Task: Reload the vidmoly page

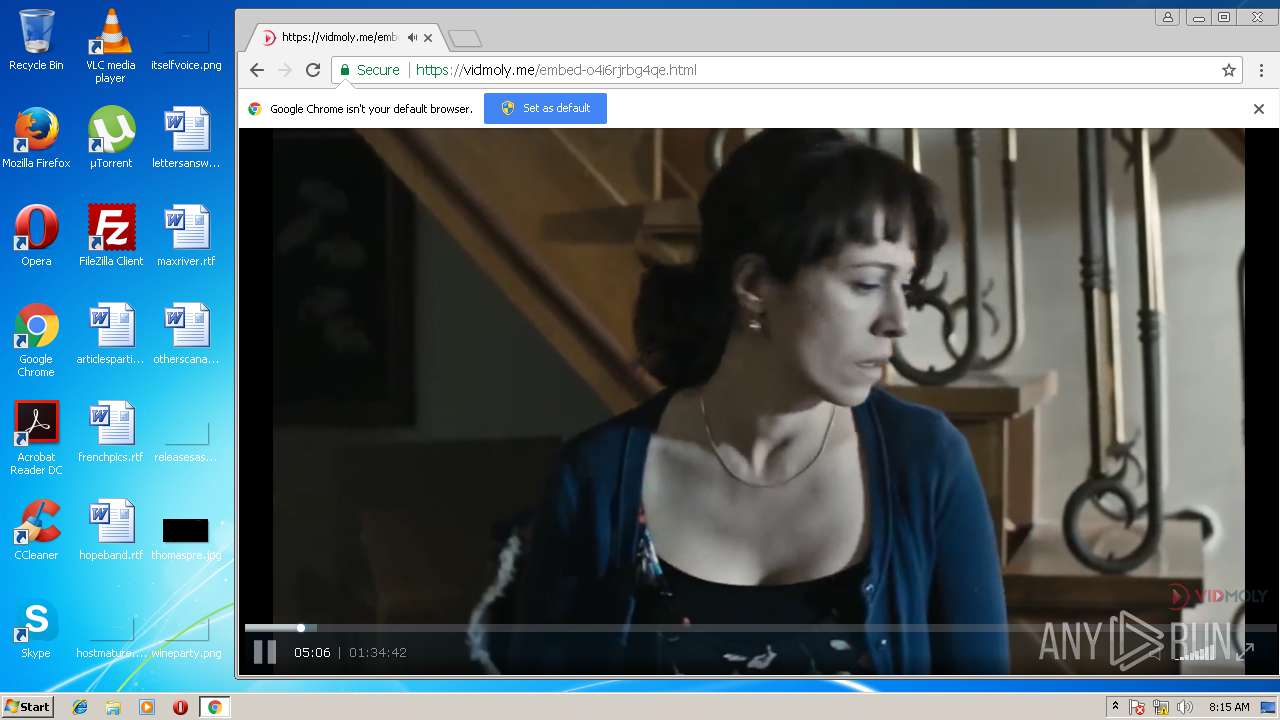Action: [x=313, y=70]
